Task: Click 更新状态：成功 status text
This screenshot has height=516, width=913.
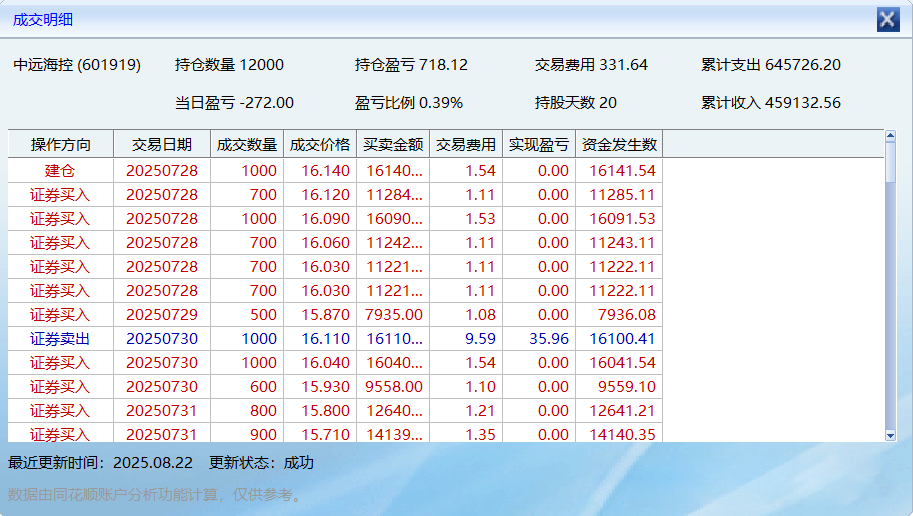Action: click(x=261, y=462)
